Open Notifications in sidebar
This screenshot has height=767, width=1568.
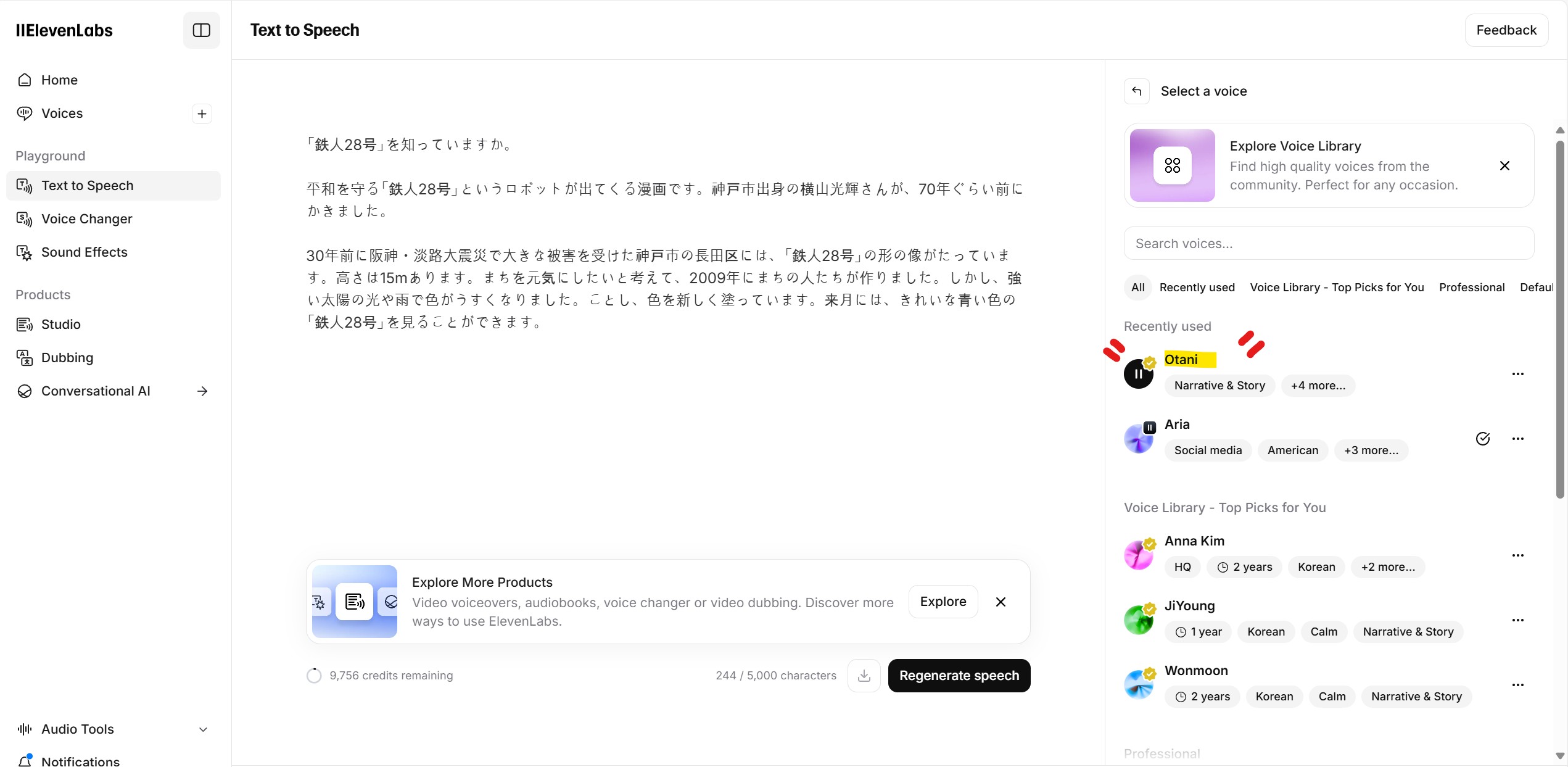(x=113, y=760)
